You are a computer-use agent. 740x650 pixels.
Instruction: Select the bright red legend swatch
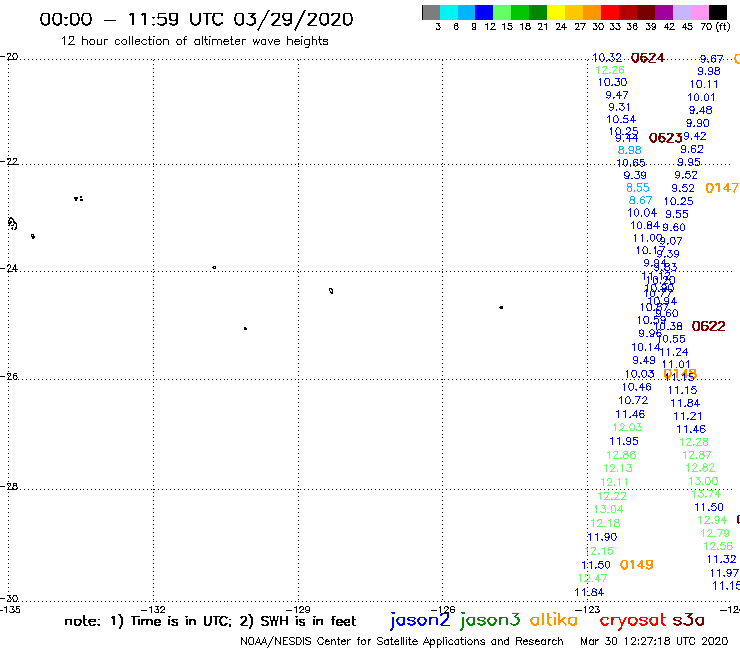(x=610, y=13)
